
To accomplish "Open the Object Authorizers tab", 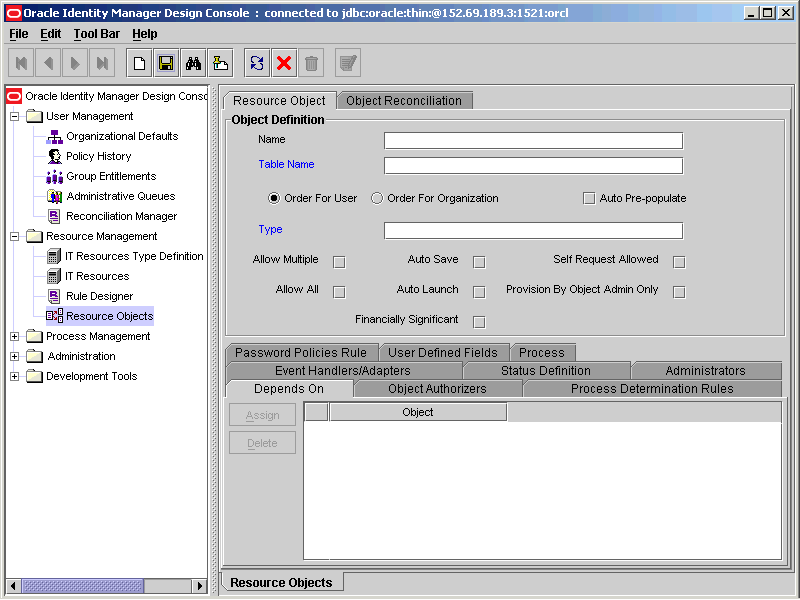I will pyautogui.click(x=437, y=389).
